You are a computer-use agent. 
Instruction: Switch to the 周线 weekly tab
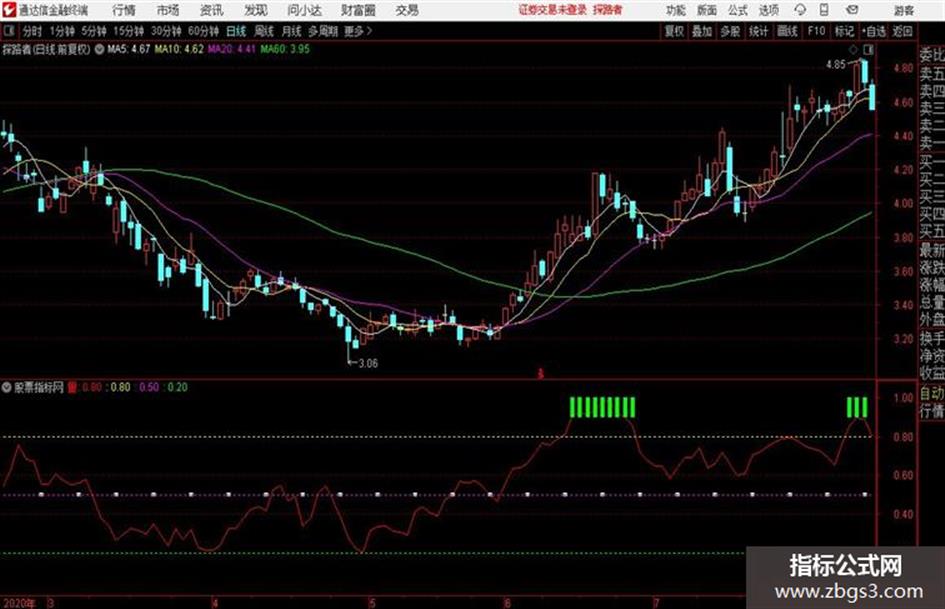click(264, 31)
